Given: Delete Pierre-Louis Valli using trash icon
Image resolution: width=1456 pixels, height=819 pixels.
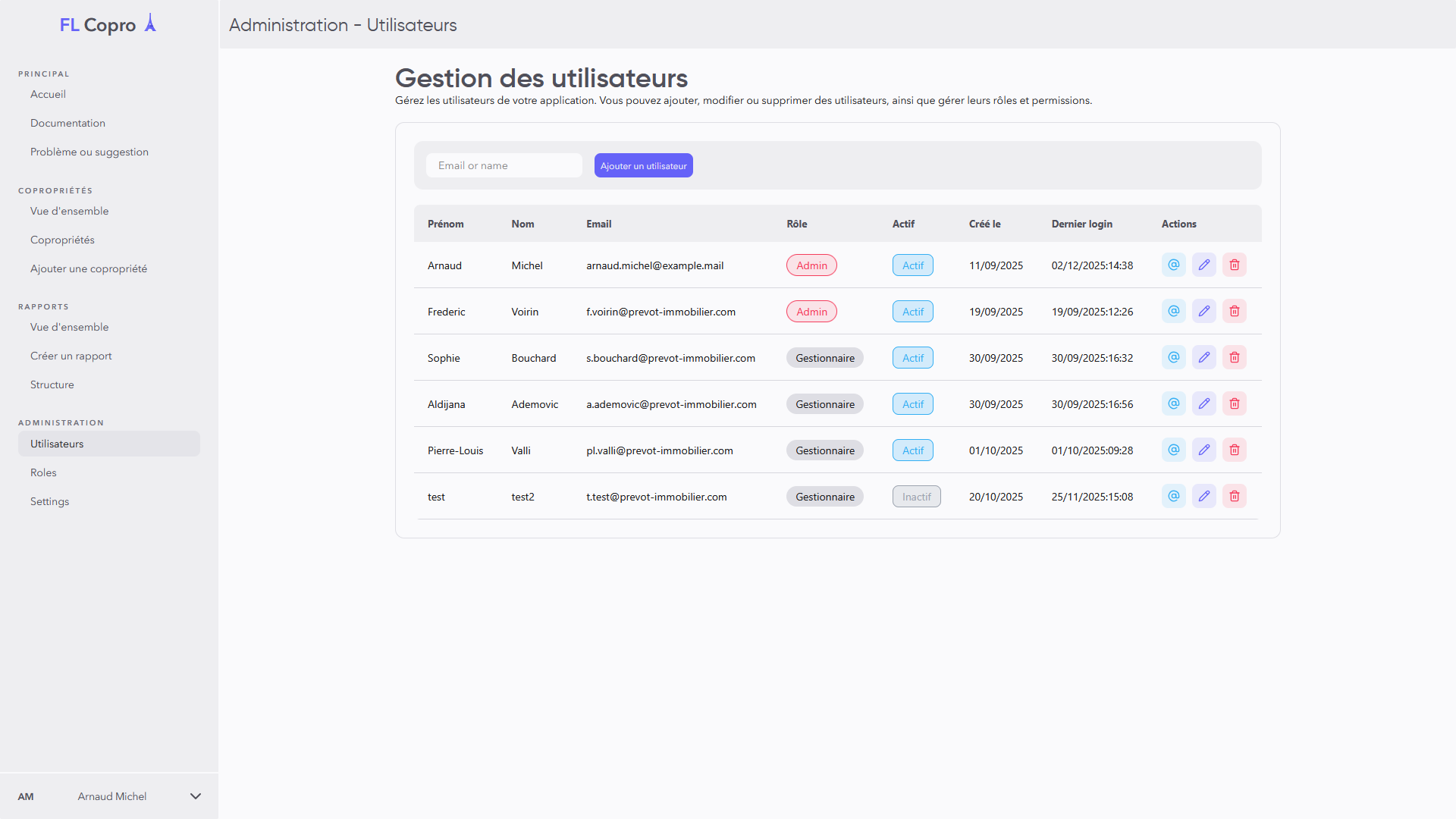Looking at the screenshot, I should tap(1234, 450).
